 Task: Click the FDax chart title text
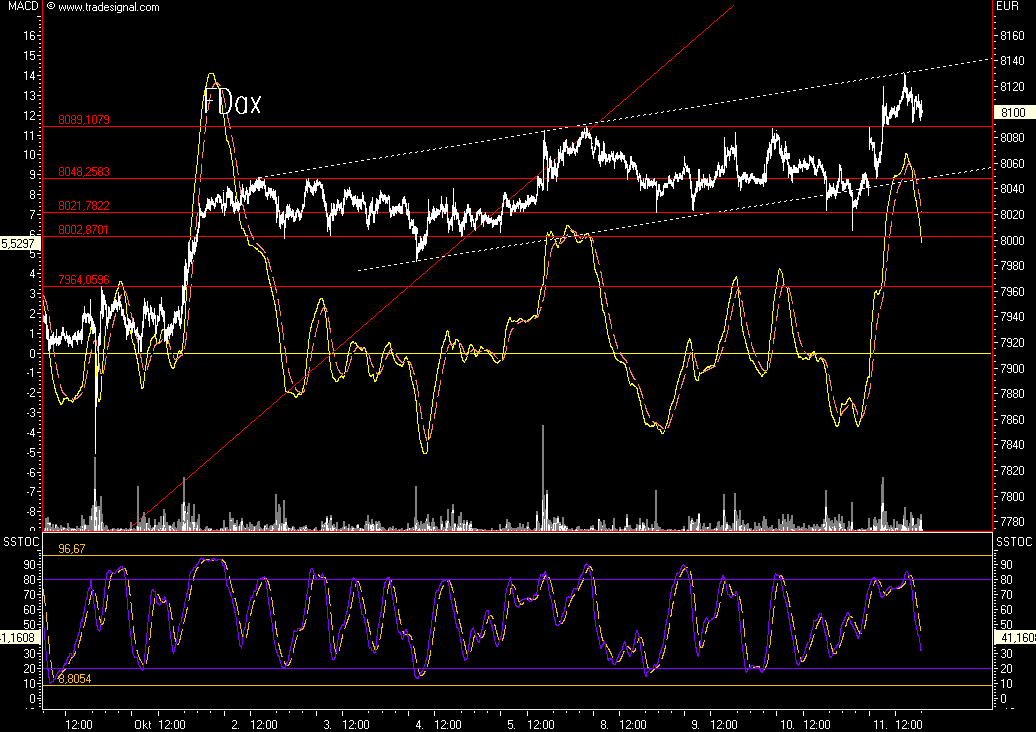point(232,102)
